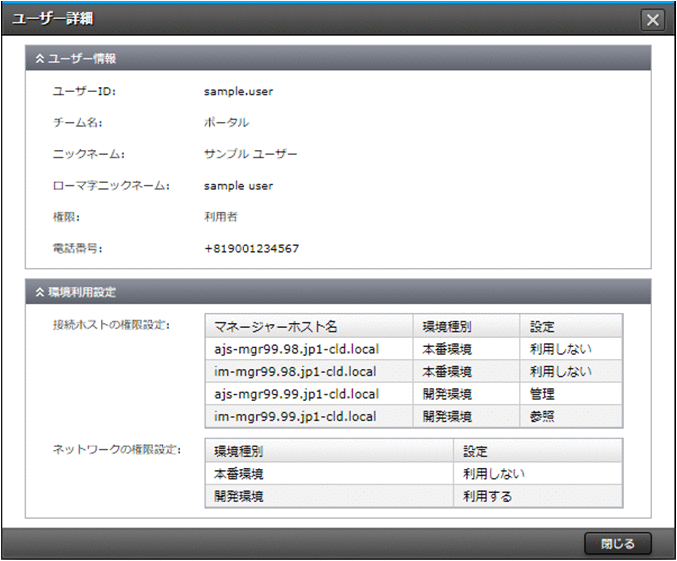This screenshot has width=677, height=561.
Task: Click 本番環境 in im-mgr99.98 row
Action: click(x=447, y=371)
